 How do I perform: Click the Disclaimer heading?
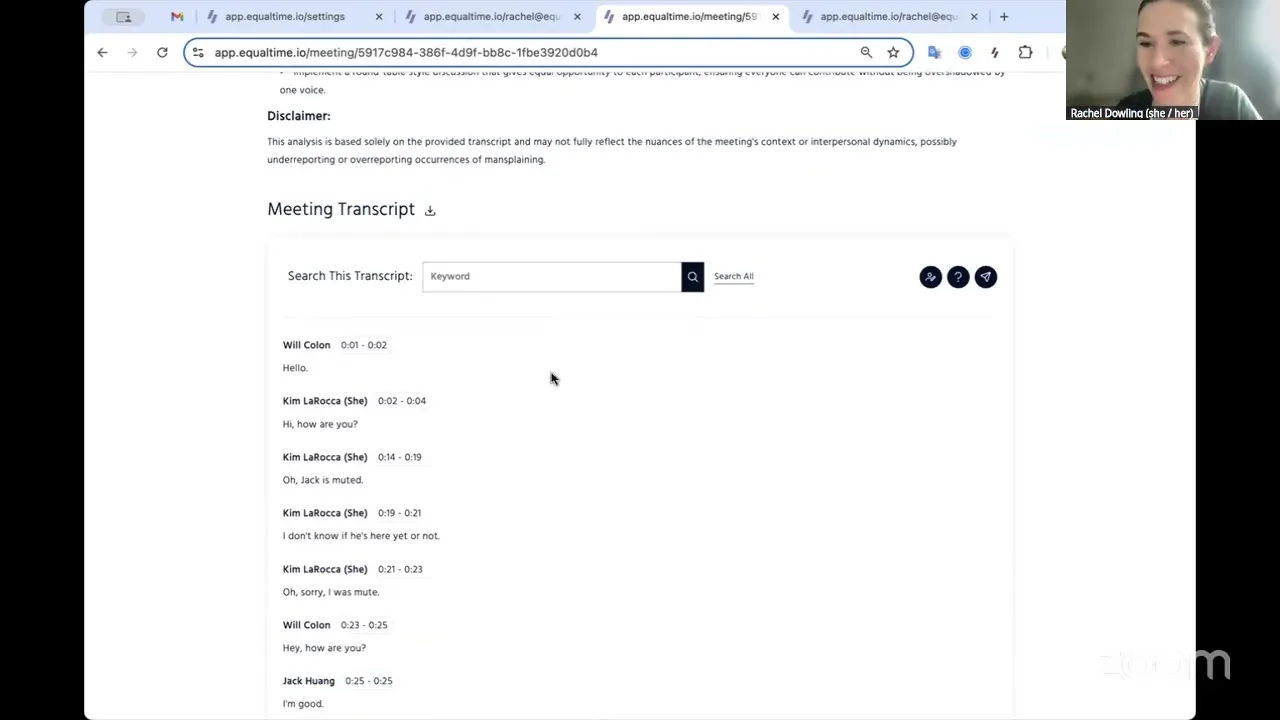(x=299, y=116)
